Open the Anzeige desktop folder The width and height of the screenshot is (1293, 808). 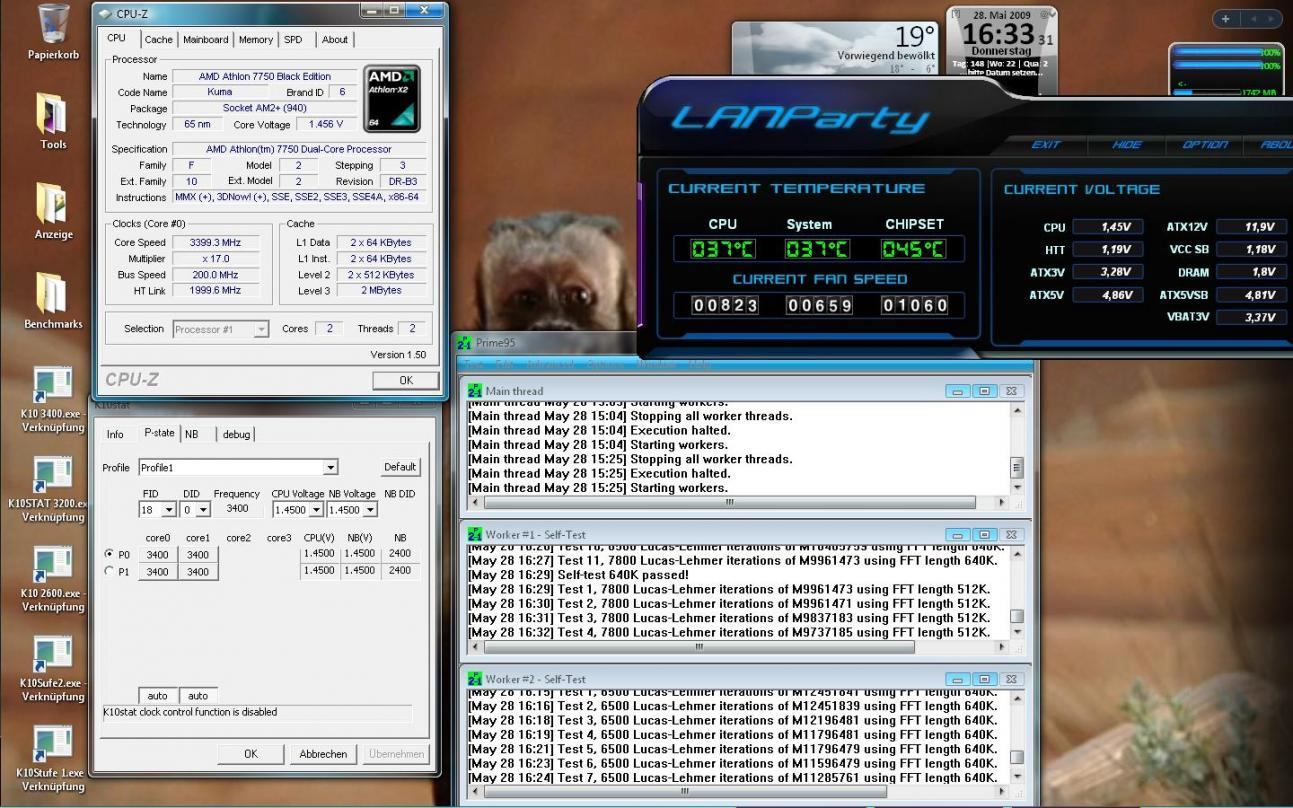click(52, 203)
